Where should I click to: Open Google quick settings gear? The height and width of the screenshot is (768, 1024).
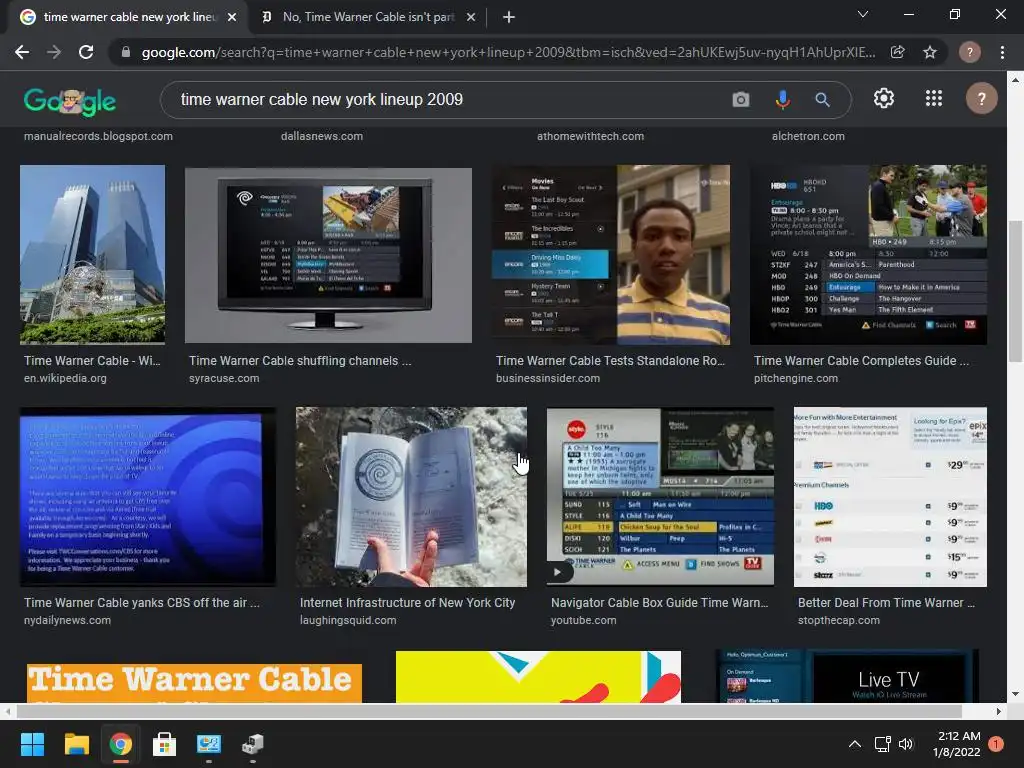point(884,99)
